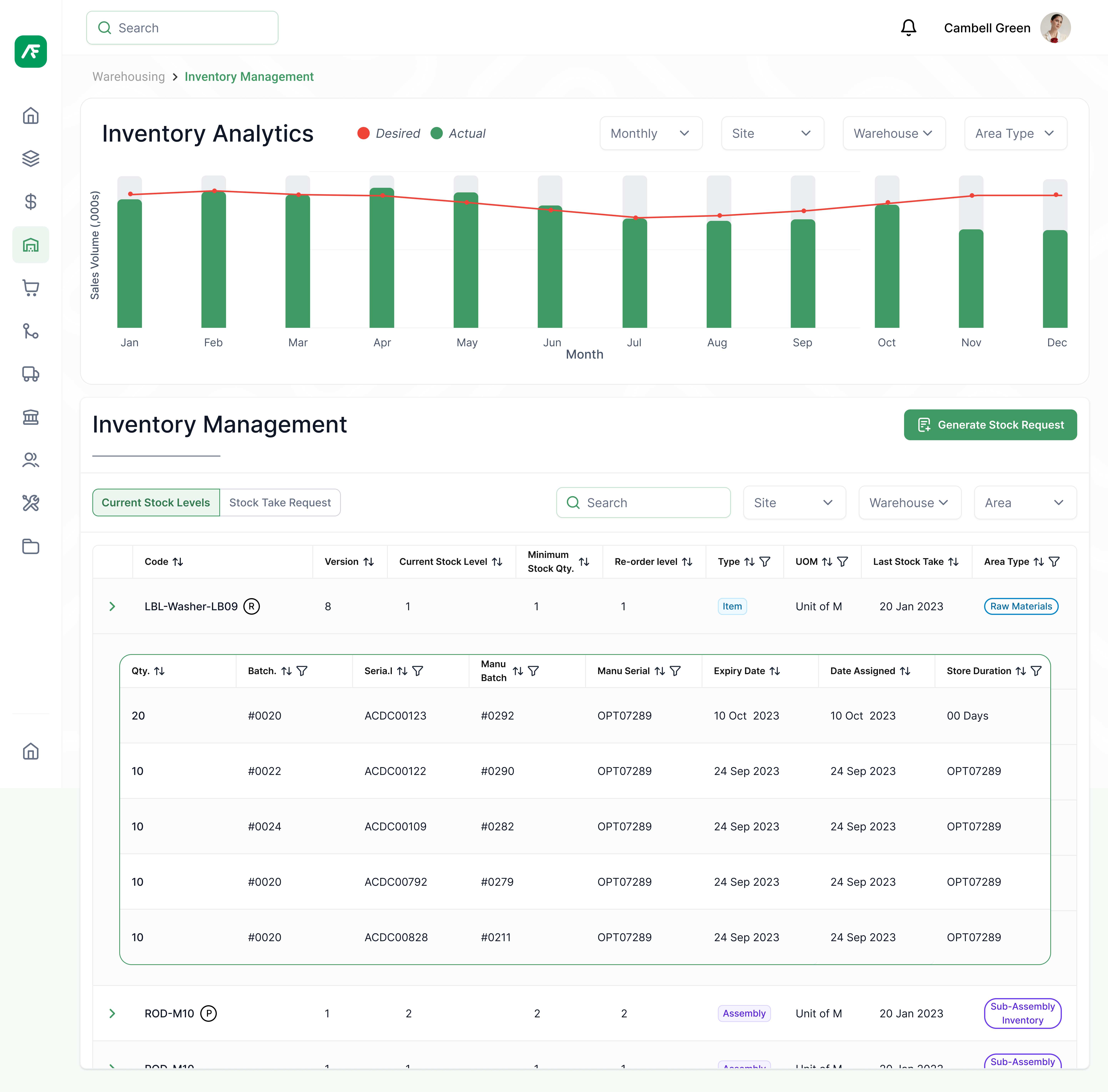1108x1092 pixels.
Task: Sort by Last Stock Take
Action: [x=953, y=562]
